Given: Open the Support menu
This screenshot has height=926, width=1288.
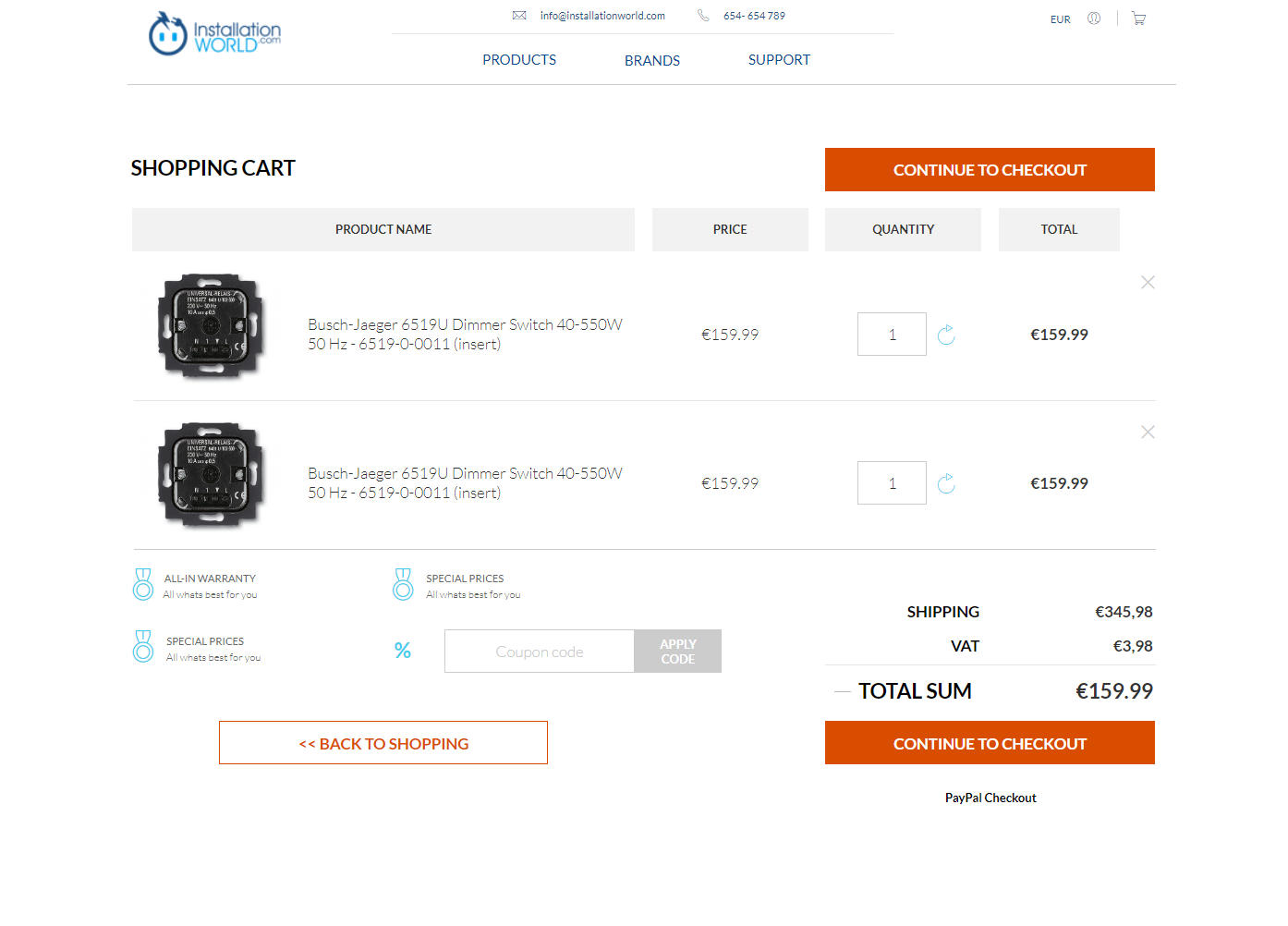Looking at the screenshot, I should click(x=779, y=60).
